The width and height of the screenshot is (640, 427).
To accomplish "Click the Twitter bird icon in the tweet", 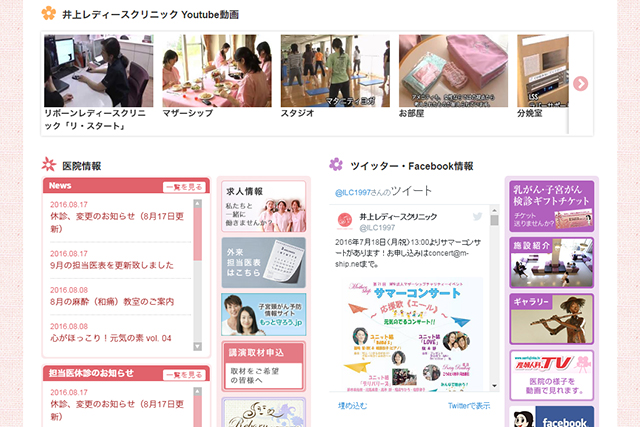I will pos(477,217).
